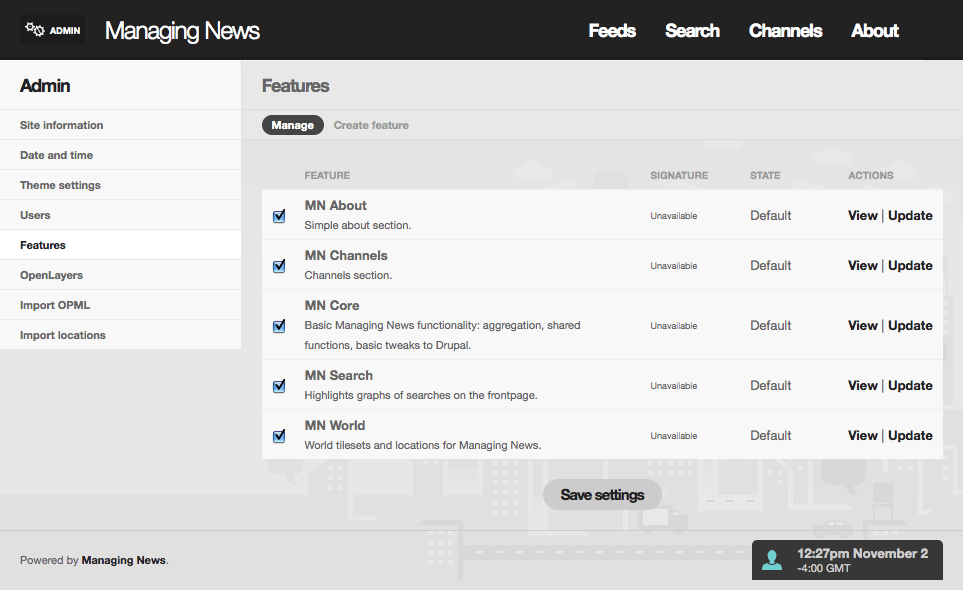The width and height of the screenshot is (963, 590).
Task: Click View for MN Search
Action: (862, 386)
